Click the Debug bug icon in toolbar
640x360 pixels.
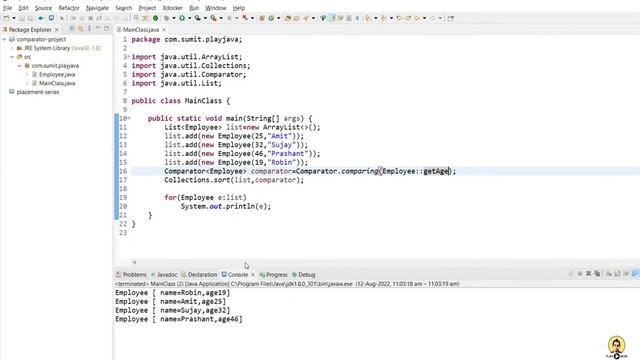click(167, 18)
